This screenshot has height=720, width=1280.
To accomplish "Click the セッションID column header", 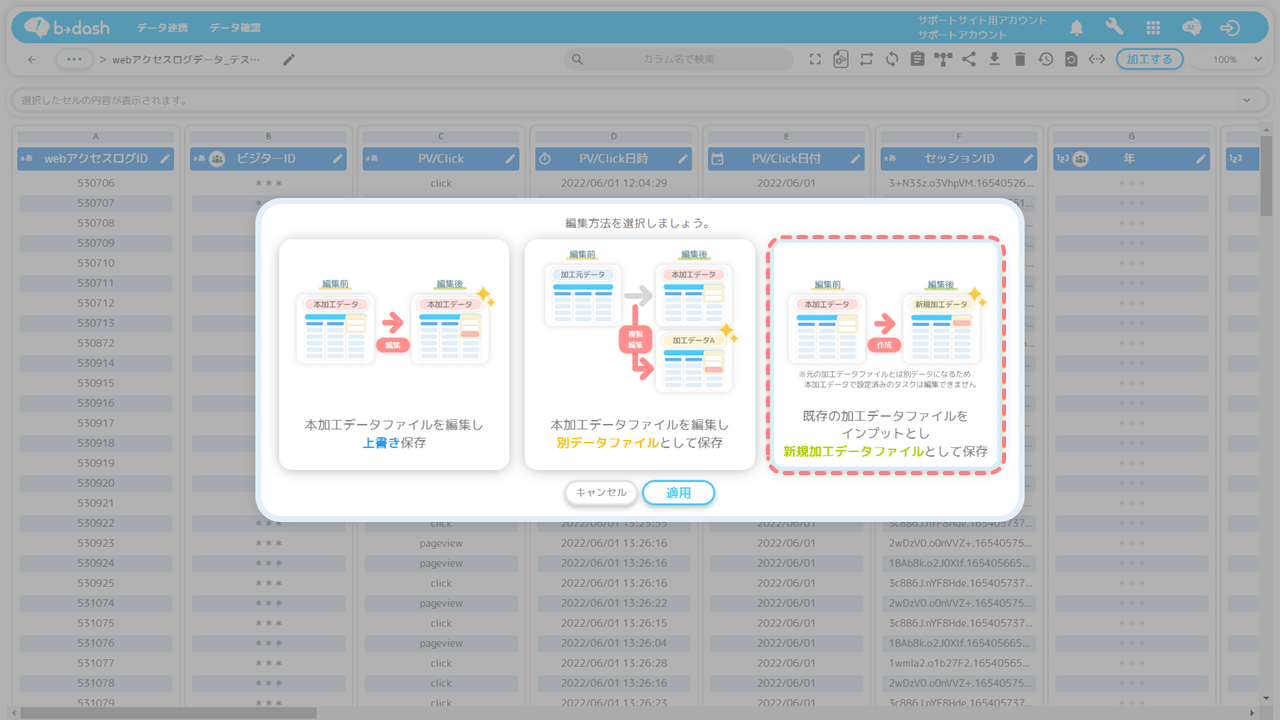I will tap(959, 159).
